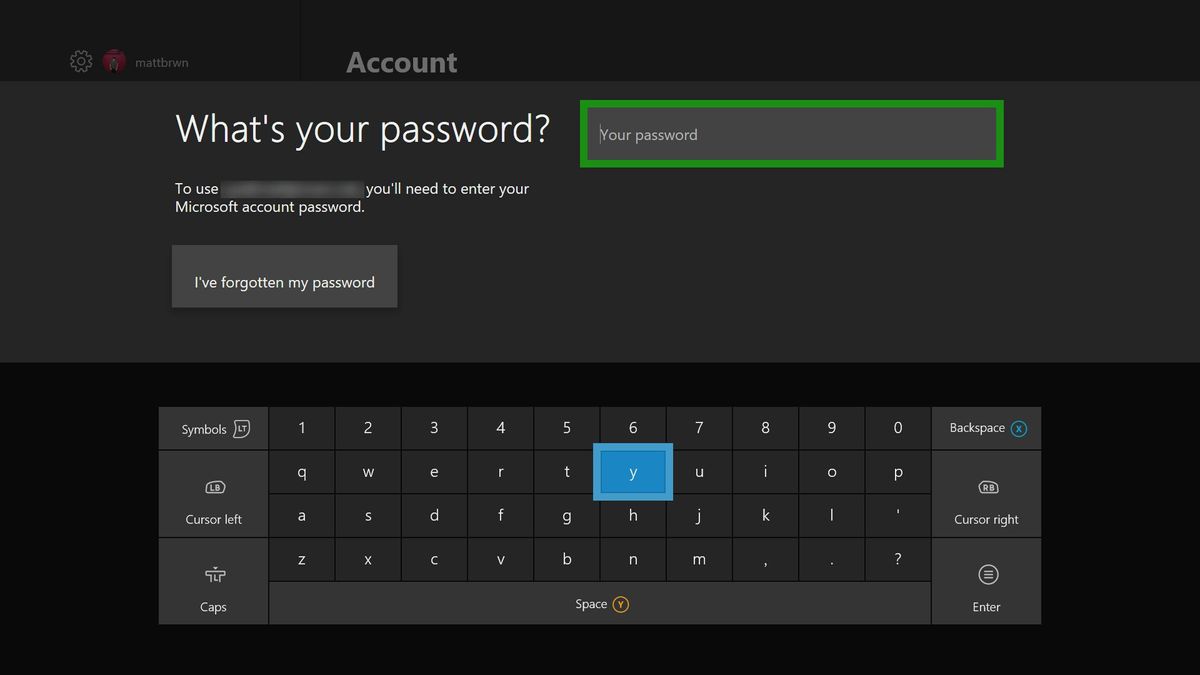The width and height of the screenshot is (1200, 675).
Task: Click the highlighted letter y key
Action: point(633,473)
